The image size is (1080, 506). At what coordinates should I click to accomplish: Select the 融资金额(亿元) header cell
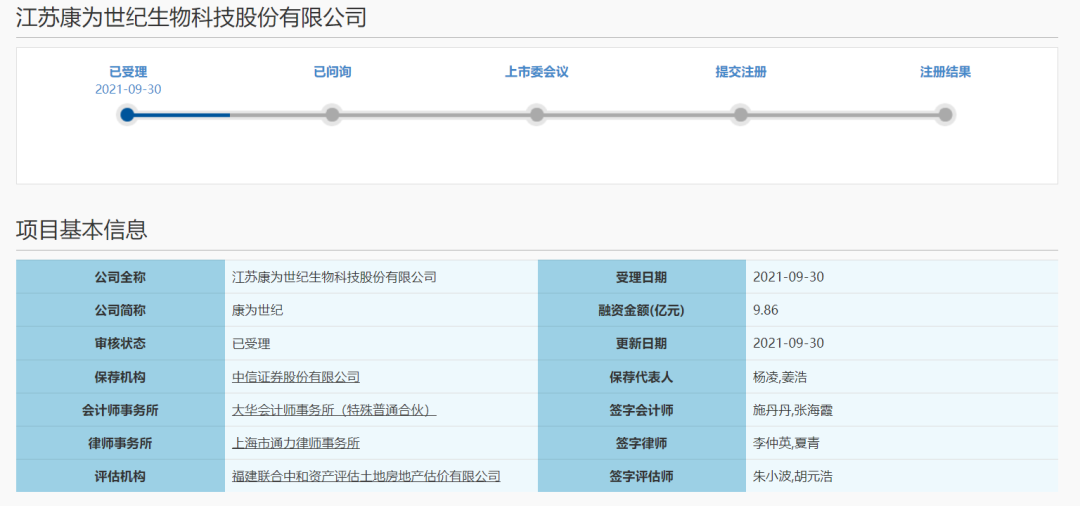[641, 310]
